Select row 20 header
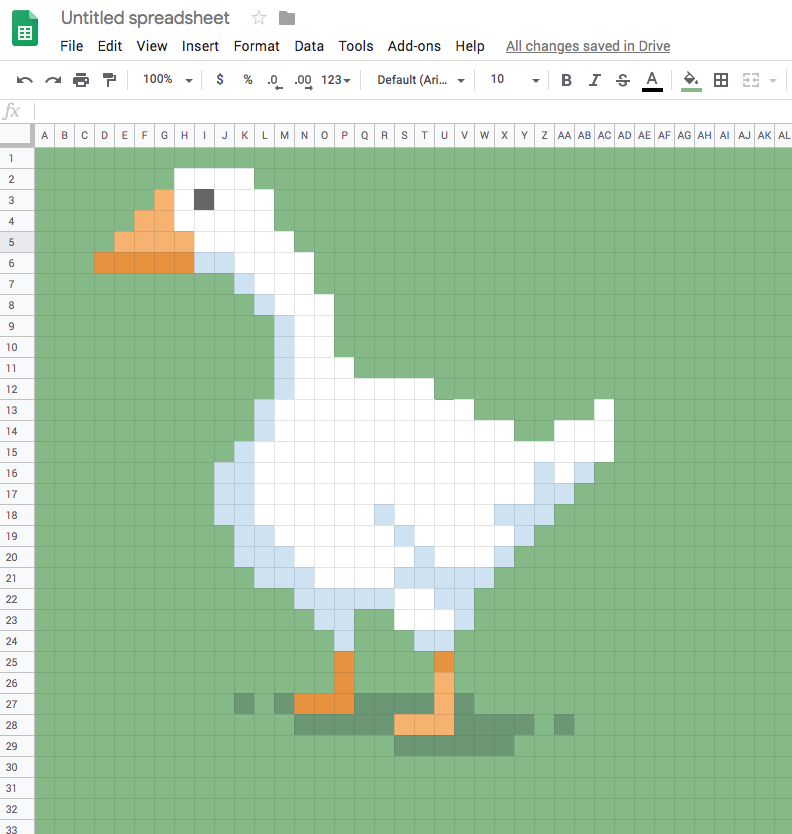Image resolution: width=792 pixels, height=834 pixels. (17, 557)
